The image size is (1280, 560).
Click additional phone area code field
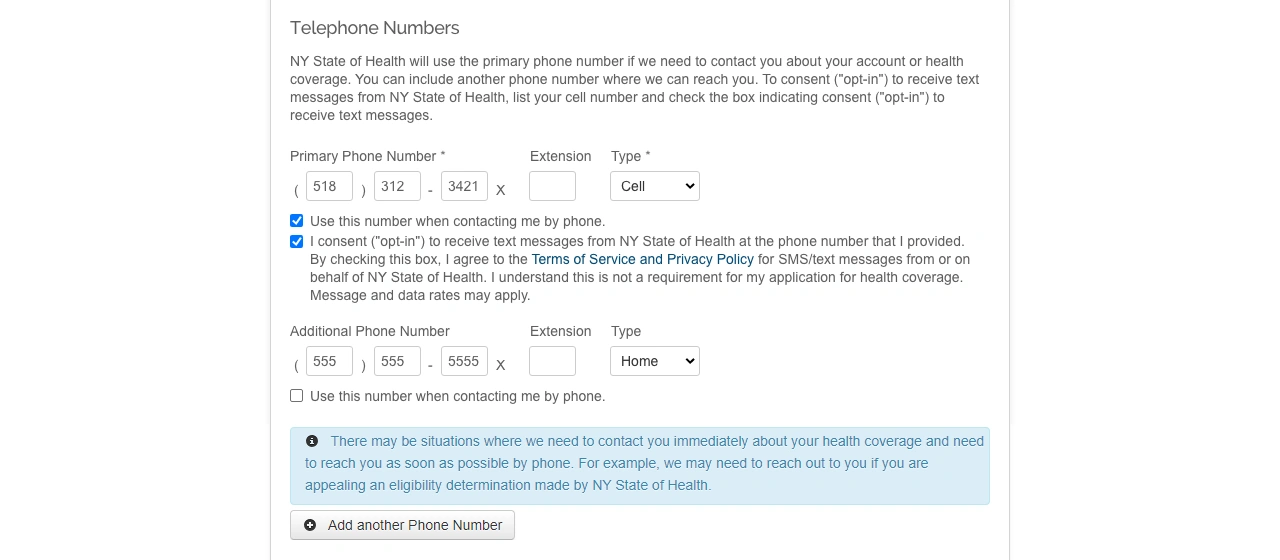click(329, 361)
